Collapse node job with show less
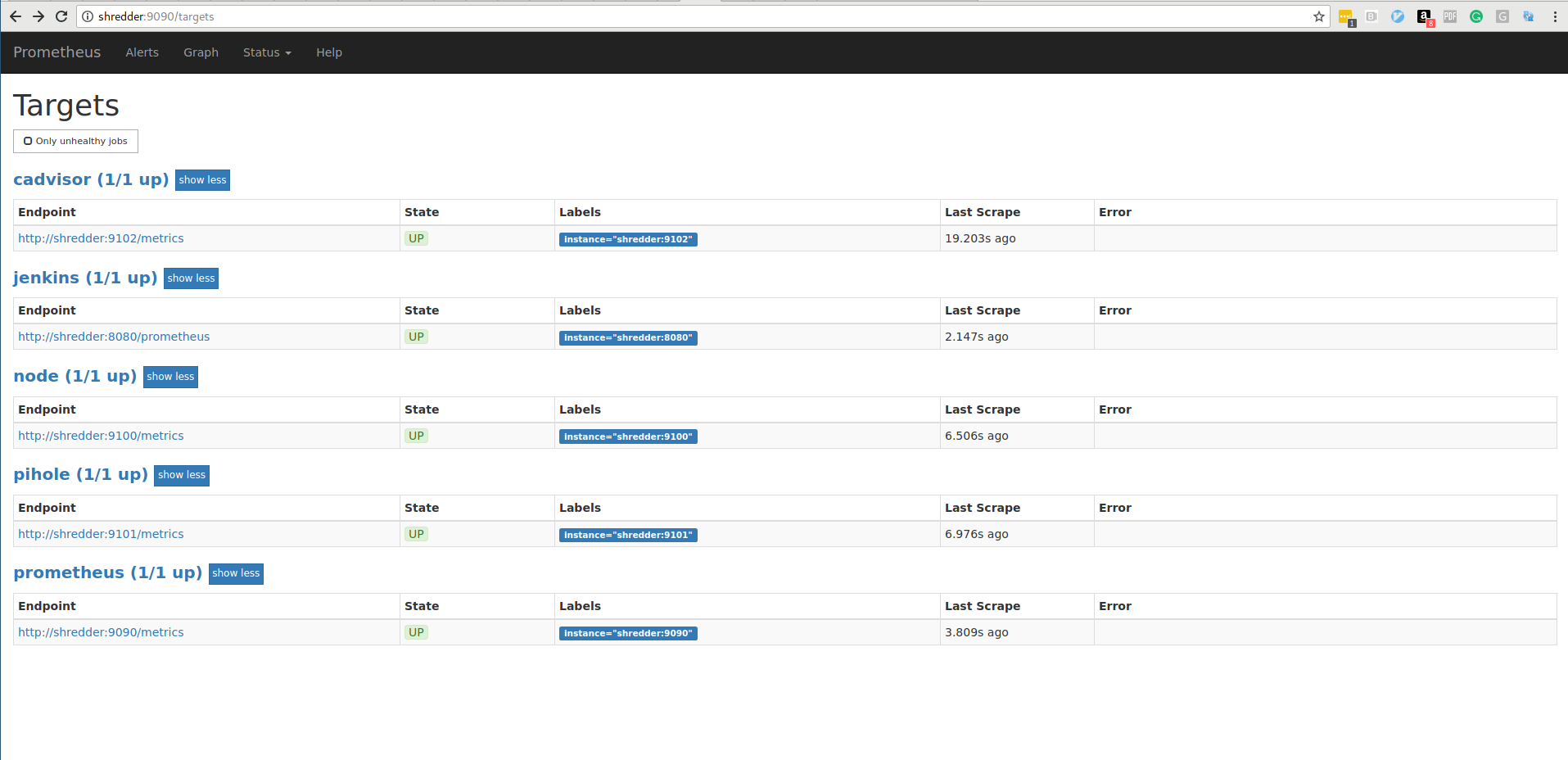Screen dimensions: 1568x760 (170, 377)
